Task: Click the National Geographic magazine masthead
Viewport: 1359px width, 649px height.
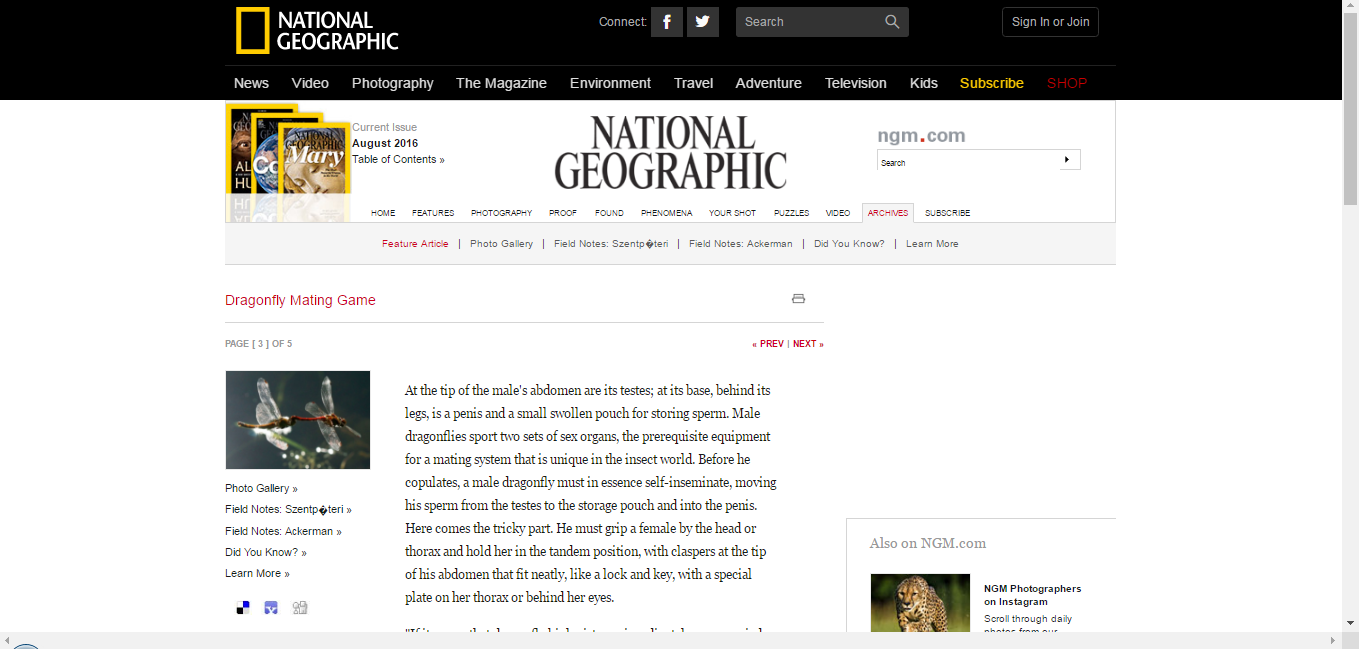Action: point(671,152)
